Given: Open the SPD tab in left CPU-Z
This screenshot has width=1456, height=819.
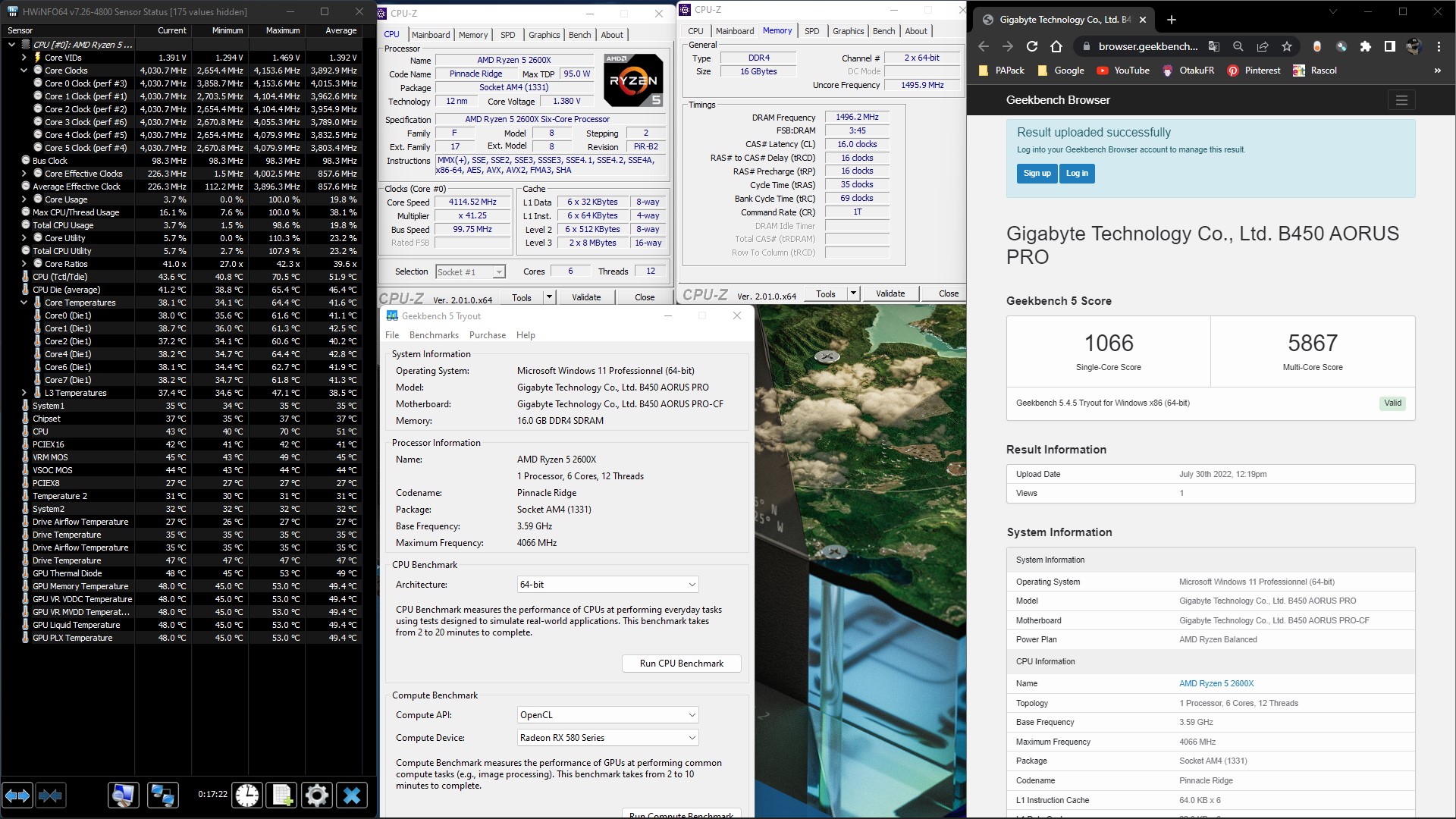Looking at the screenshot, I should pos(507,35).
